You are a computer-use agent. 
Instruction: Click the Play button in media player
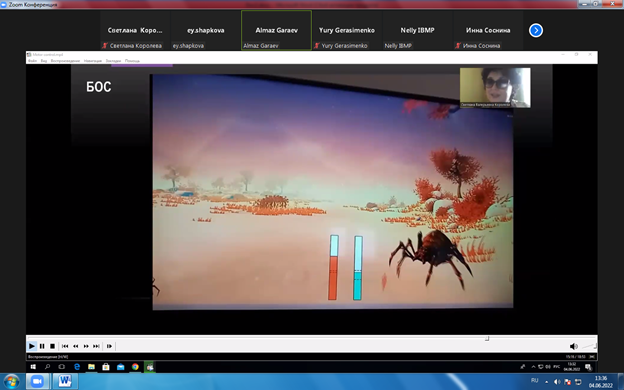32,346
